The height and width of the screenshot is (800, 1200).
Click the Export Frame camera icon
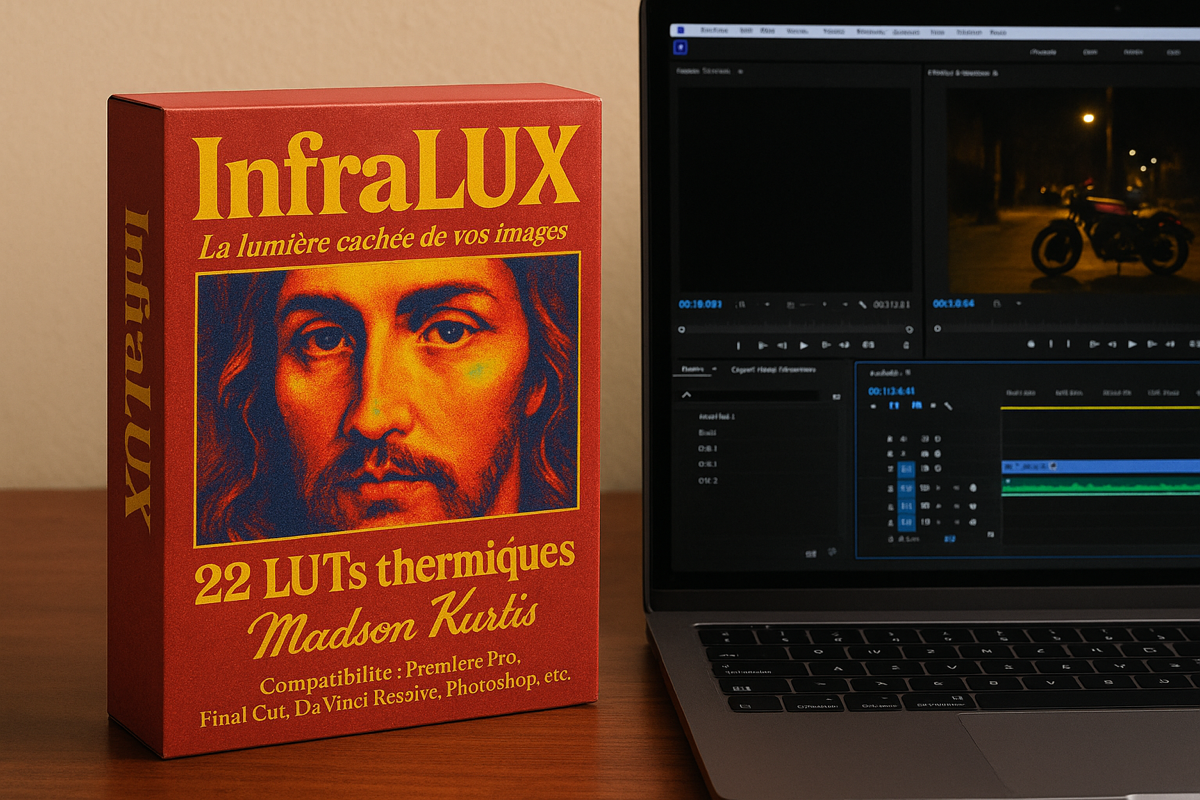pos(1031,344)
